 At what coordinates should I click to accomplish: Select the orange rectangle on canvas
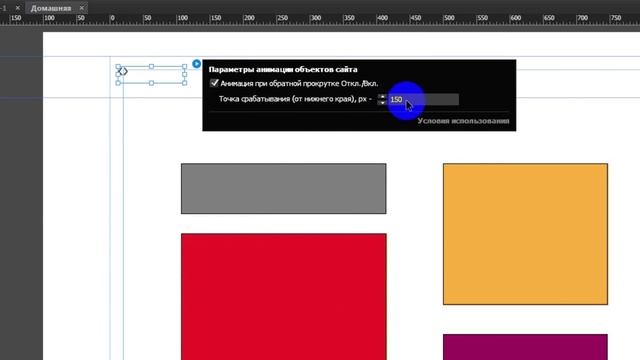tap(525, 234)
